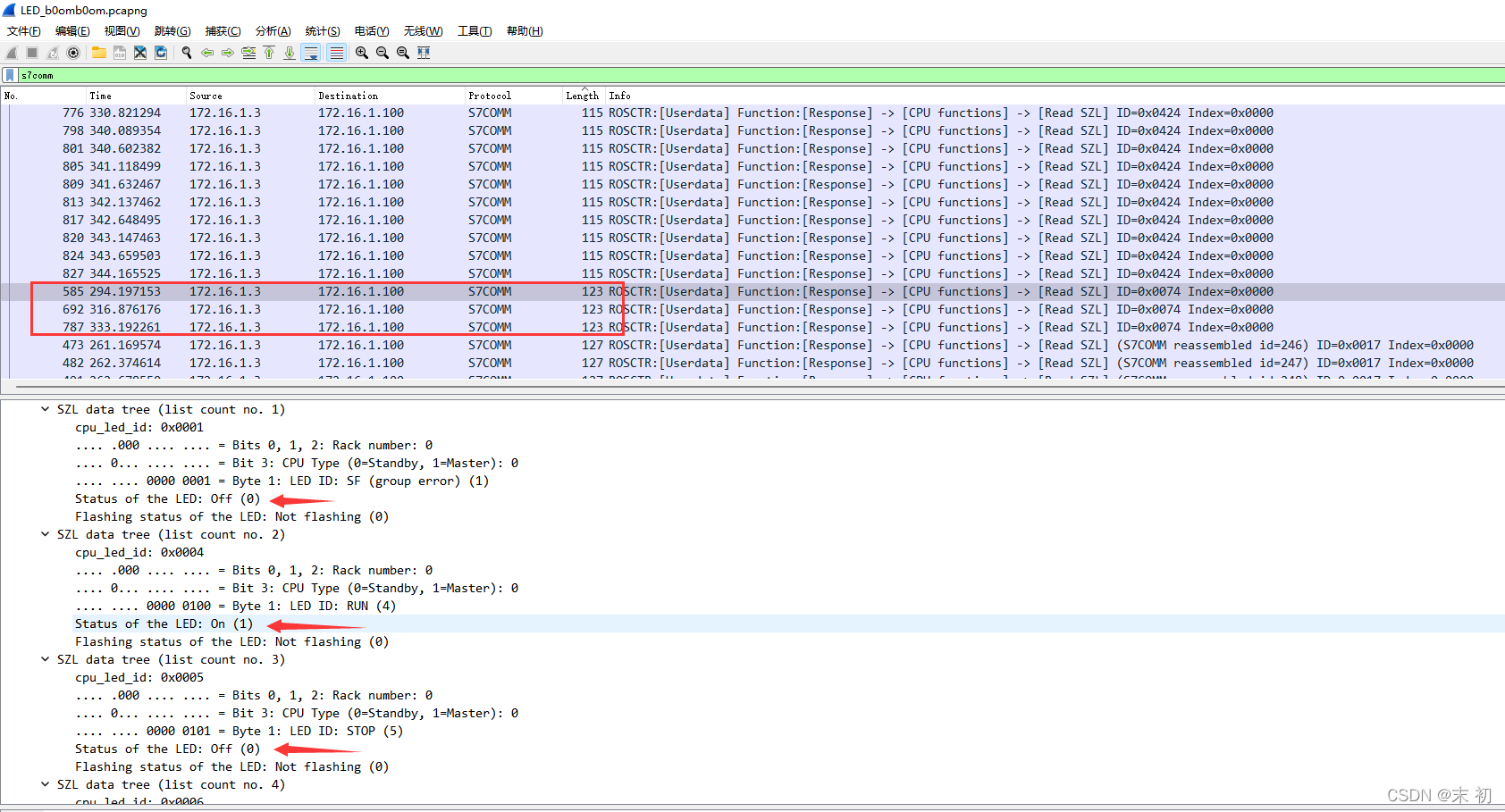Collapse SZL data tree list count no. 3
This screenshot has height=812, width=1505.
pos(45,659)
